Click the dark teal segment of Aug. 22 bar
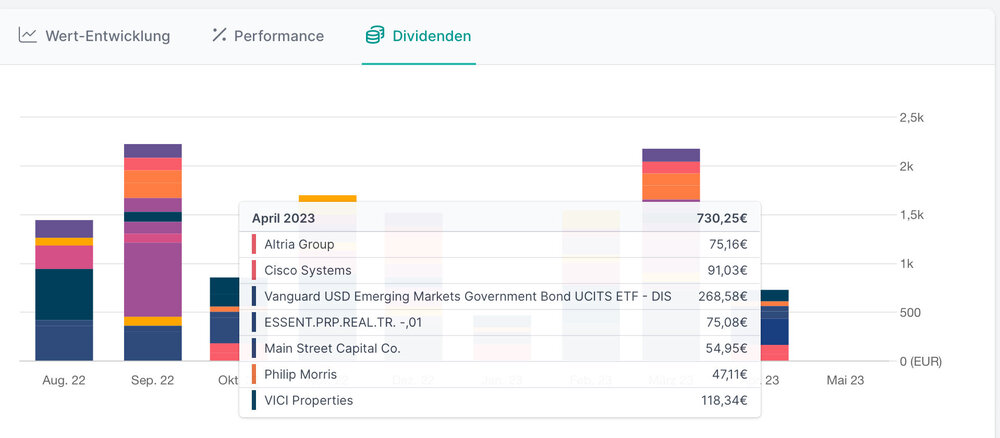1000x438 pixels. point(64,294)
